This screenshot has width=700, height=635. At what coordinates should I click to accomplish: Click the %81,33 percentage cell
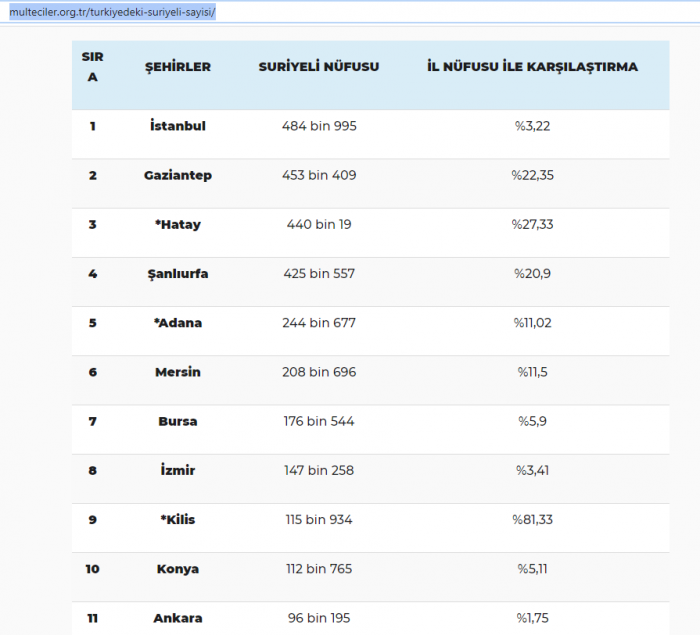532,519
